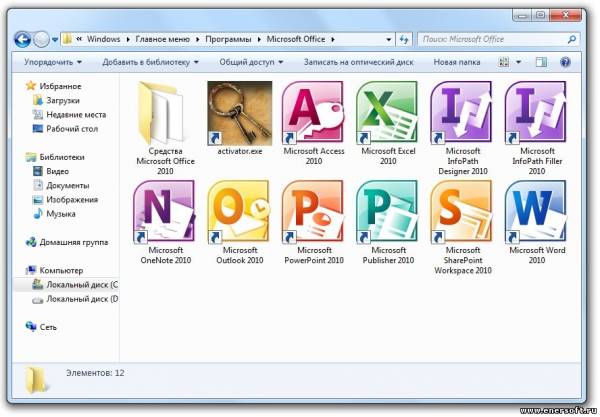Select the Microsoft PowerPoint 2010 shortcut
The height and width of the screenshot is (417, 600).
coord(313,223)
